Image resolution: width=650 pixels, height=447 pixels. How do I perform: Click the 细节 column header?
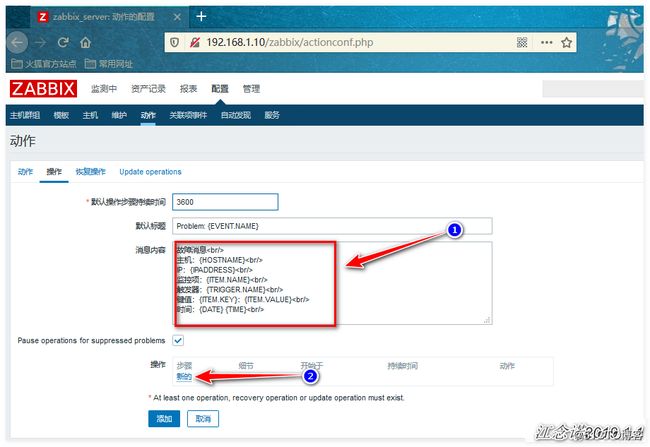pos(246,366)
